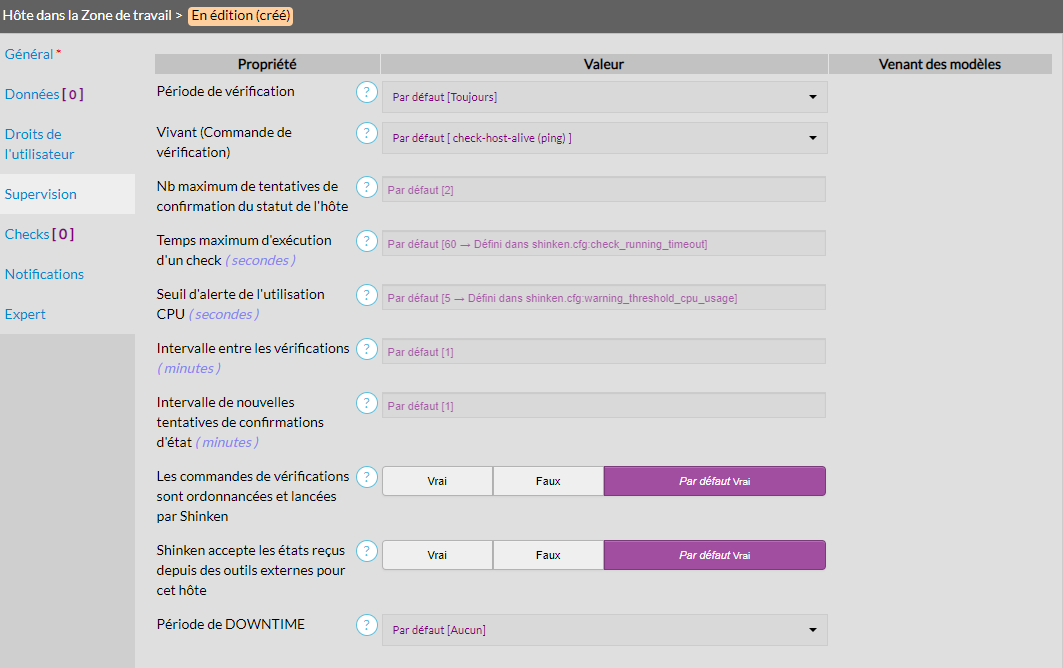The width and height of the screenshot is (1063, 668).
Task: Open help for Seuil d'alerte CPU
Action: click(367, 295)
